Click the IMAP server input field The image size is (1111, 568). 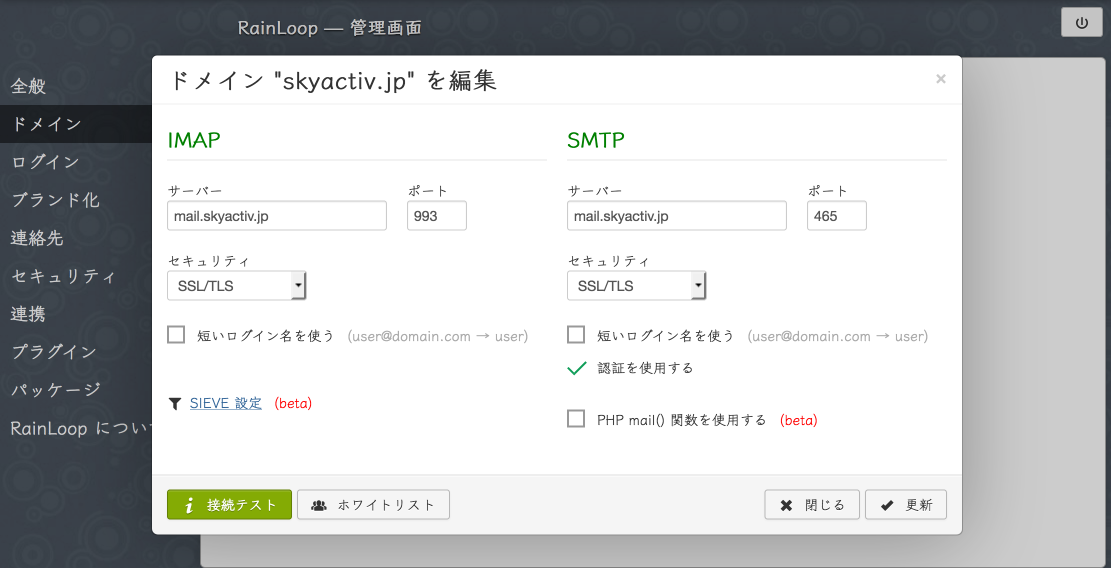click(x=277, y=216)
